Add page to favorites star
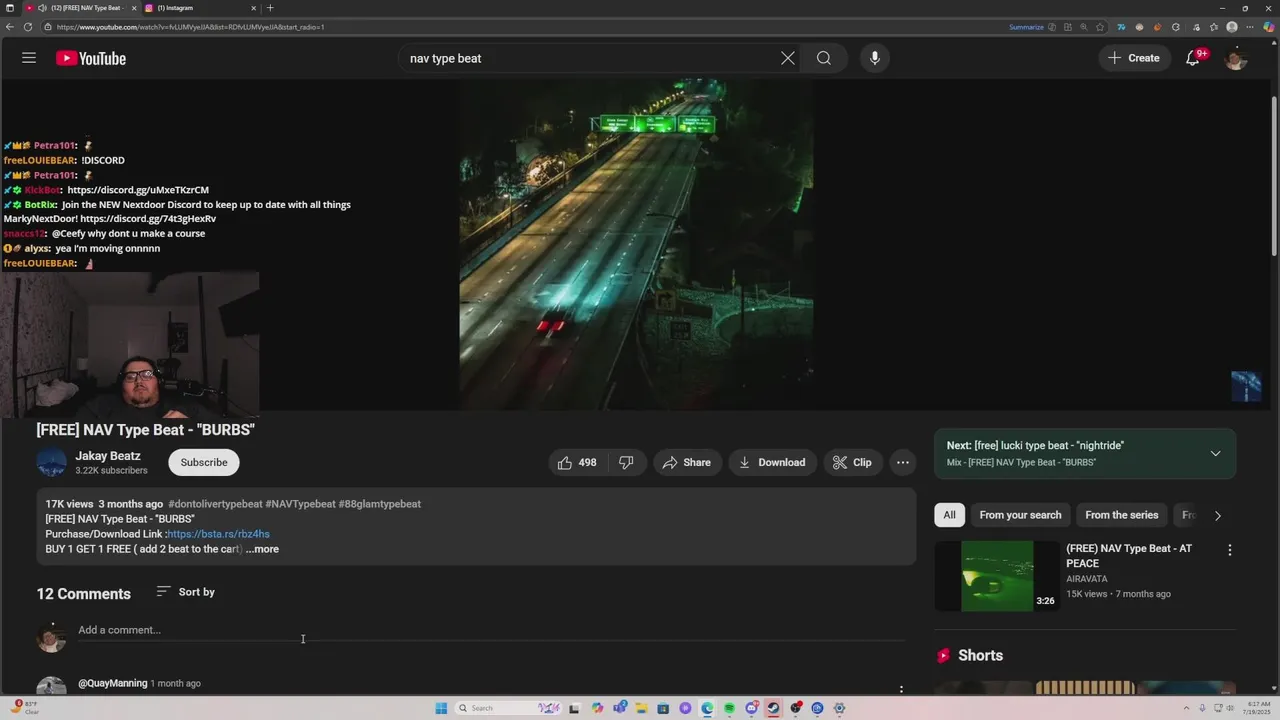Viewport: 1280px width, 720px height. pyautogui.click(x=1100, y=27)
